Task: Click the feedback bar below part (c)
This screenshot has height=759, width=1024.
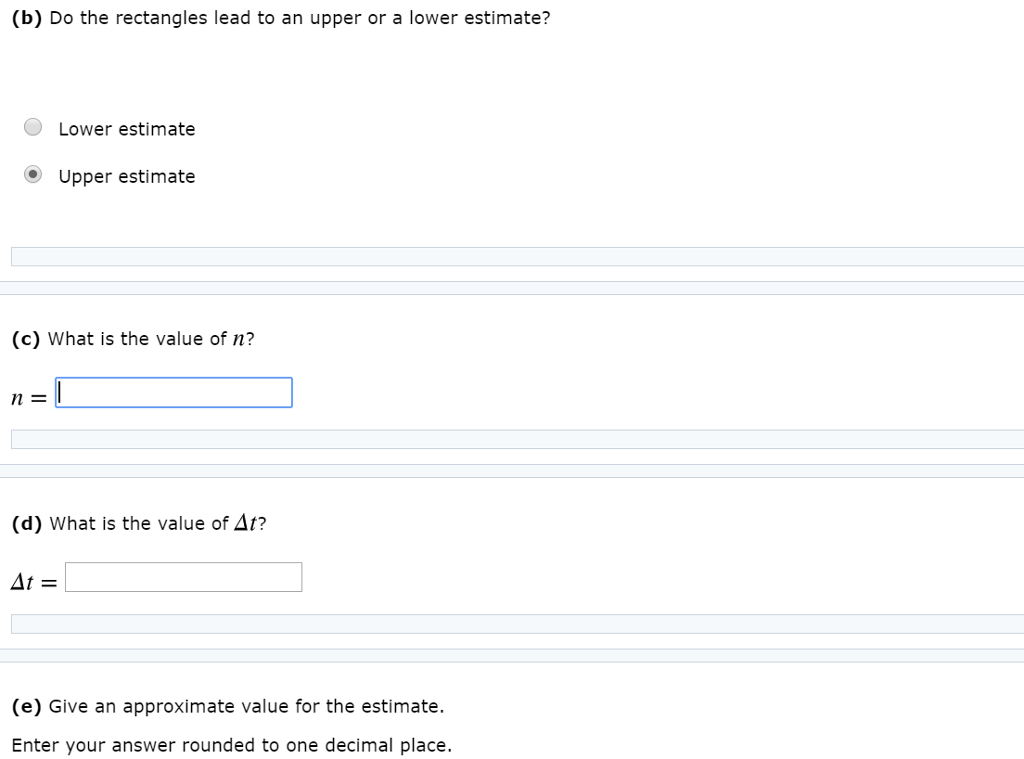Action: [517, 440]
